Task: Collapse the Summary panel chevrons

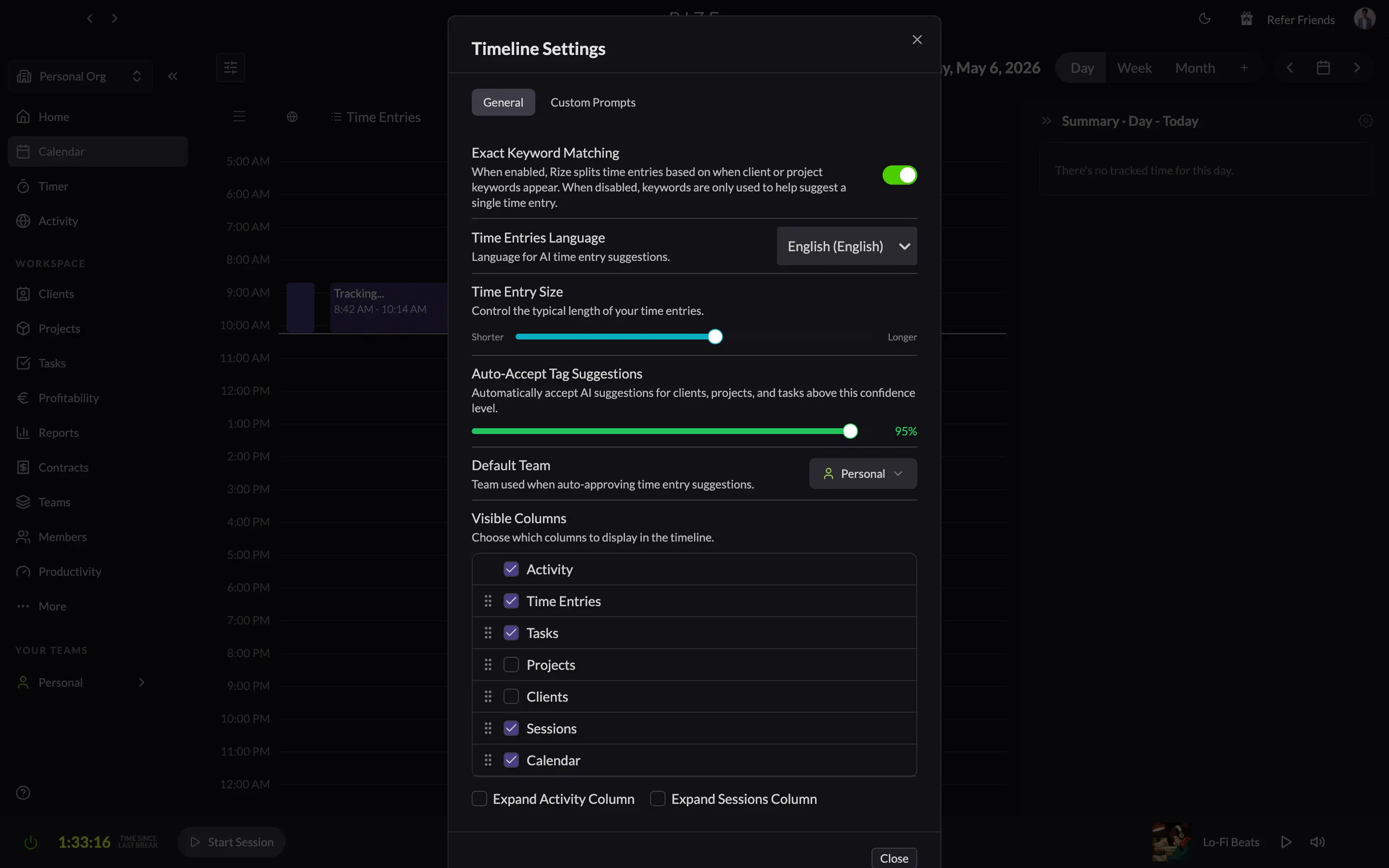Action: point(1047,121)
